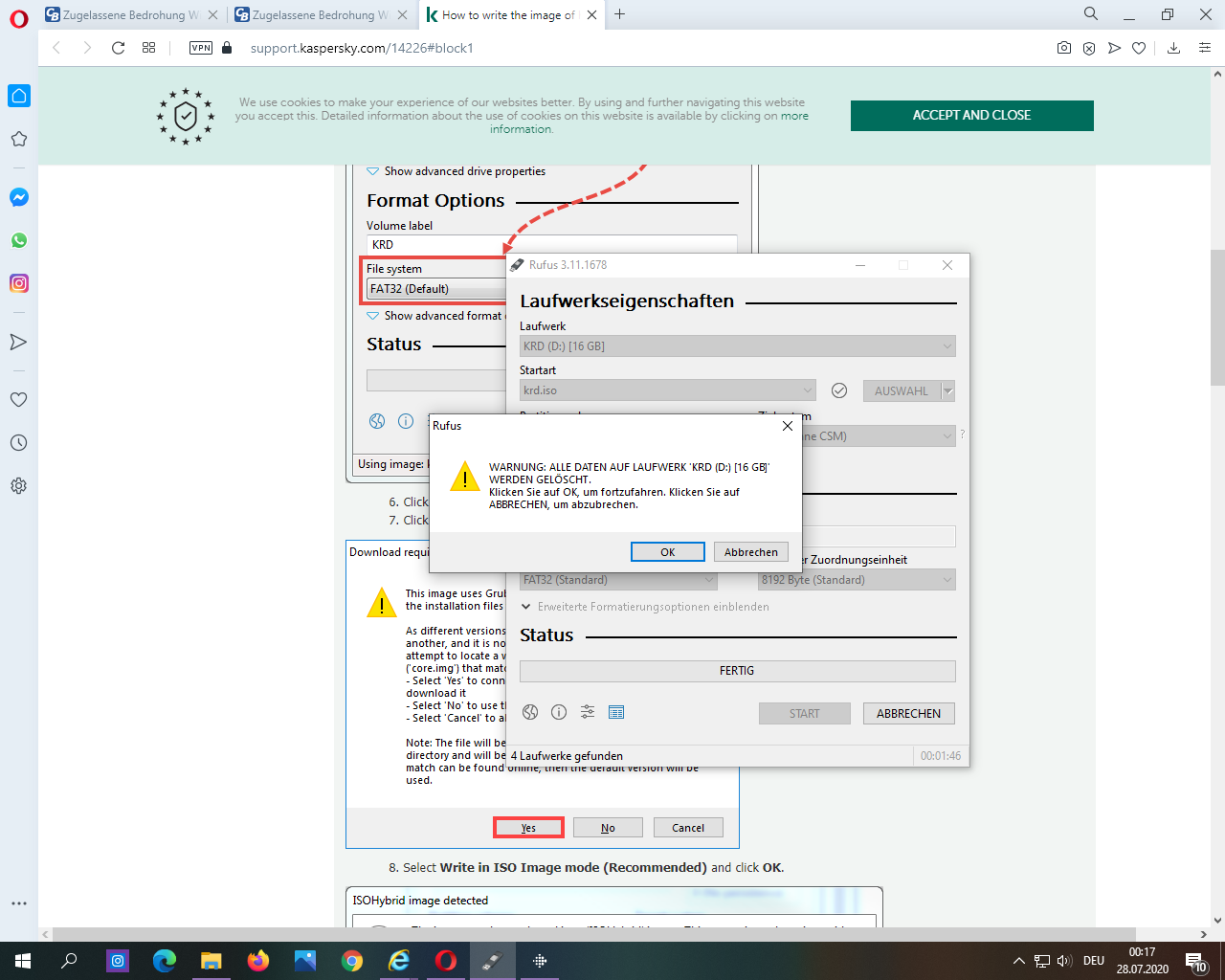
Task: Open Windows taskbar search
Action: tap(69, 961)
